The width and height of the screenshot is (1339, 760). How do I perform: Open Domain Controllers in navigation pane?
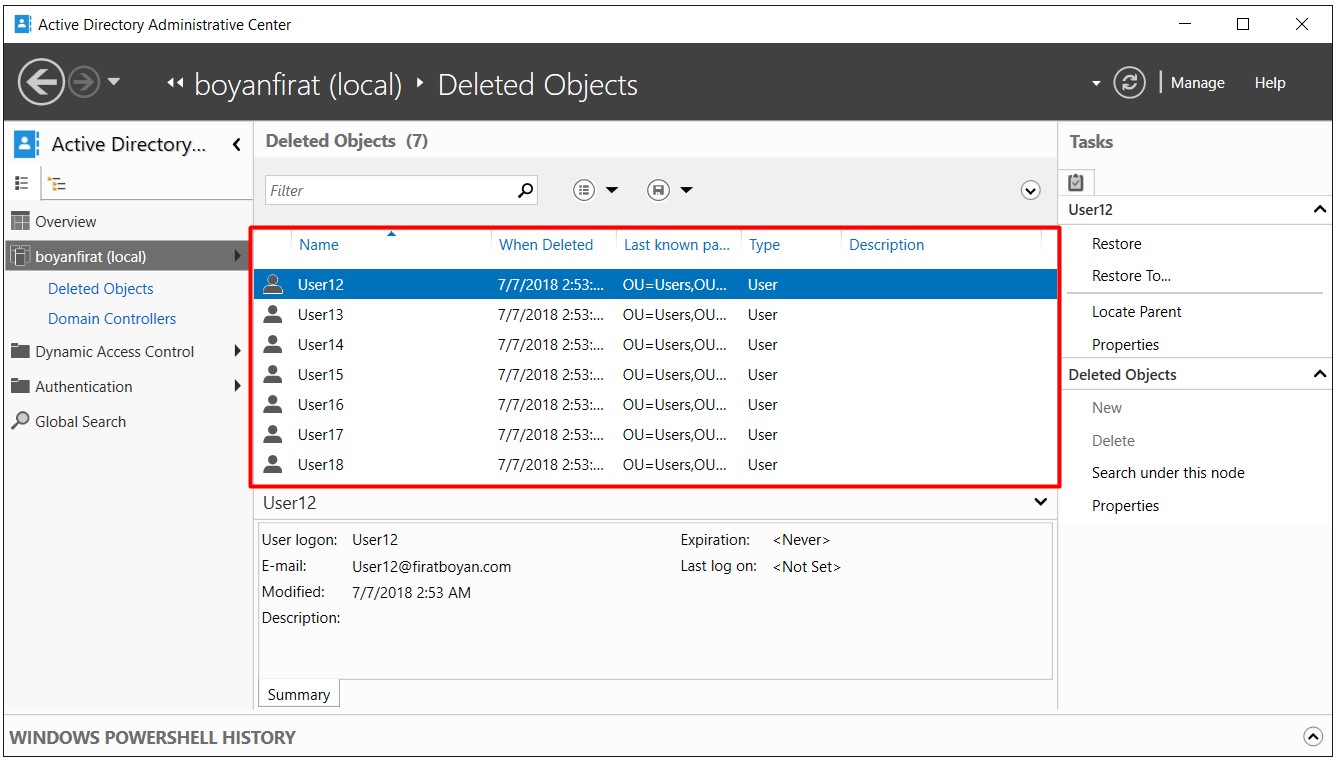click(112, 319)
